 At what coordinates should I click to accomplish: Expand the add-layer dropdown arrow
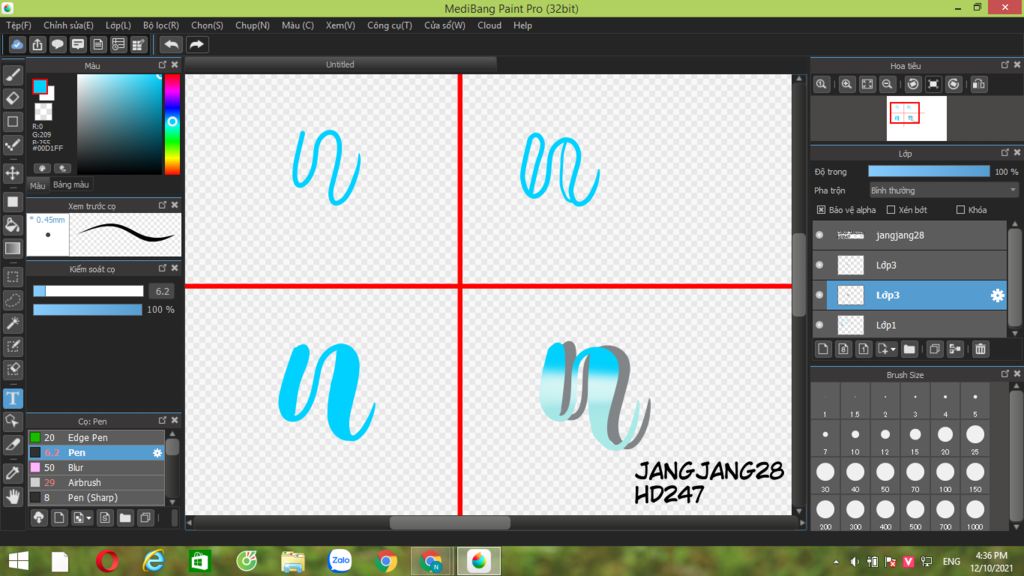coord(893,350)
